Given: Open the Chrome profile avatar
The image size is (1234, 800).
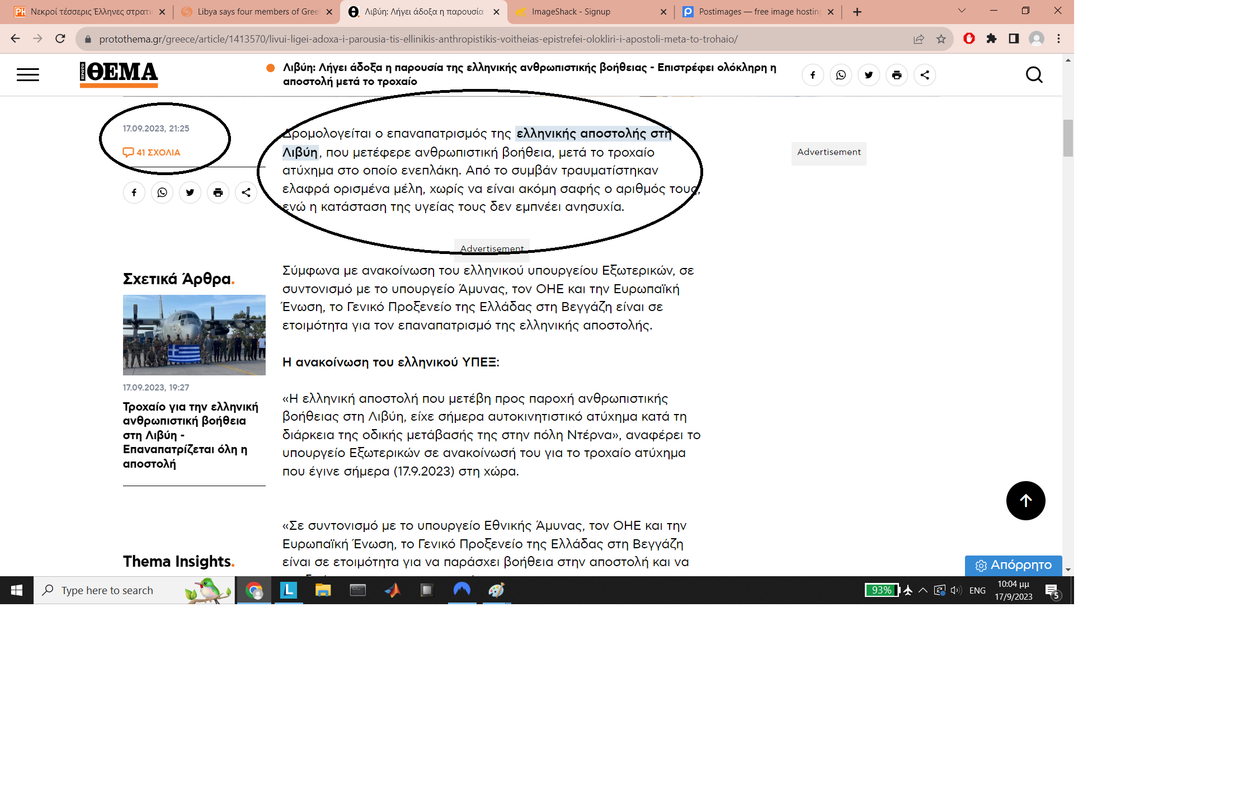Looking at the screenshot, I should point(1037,39).
